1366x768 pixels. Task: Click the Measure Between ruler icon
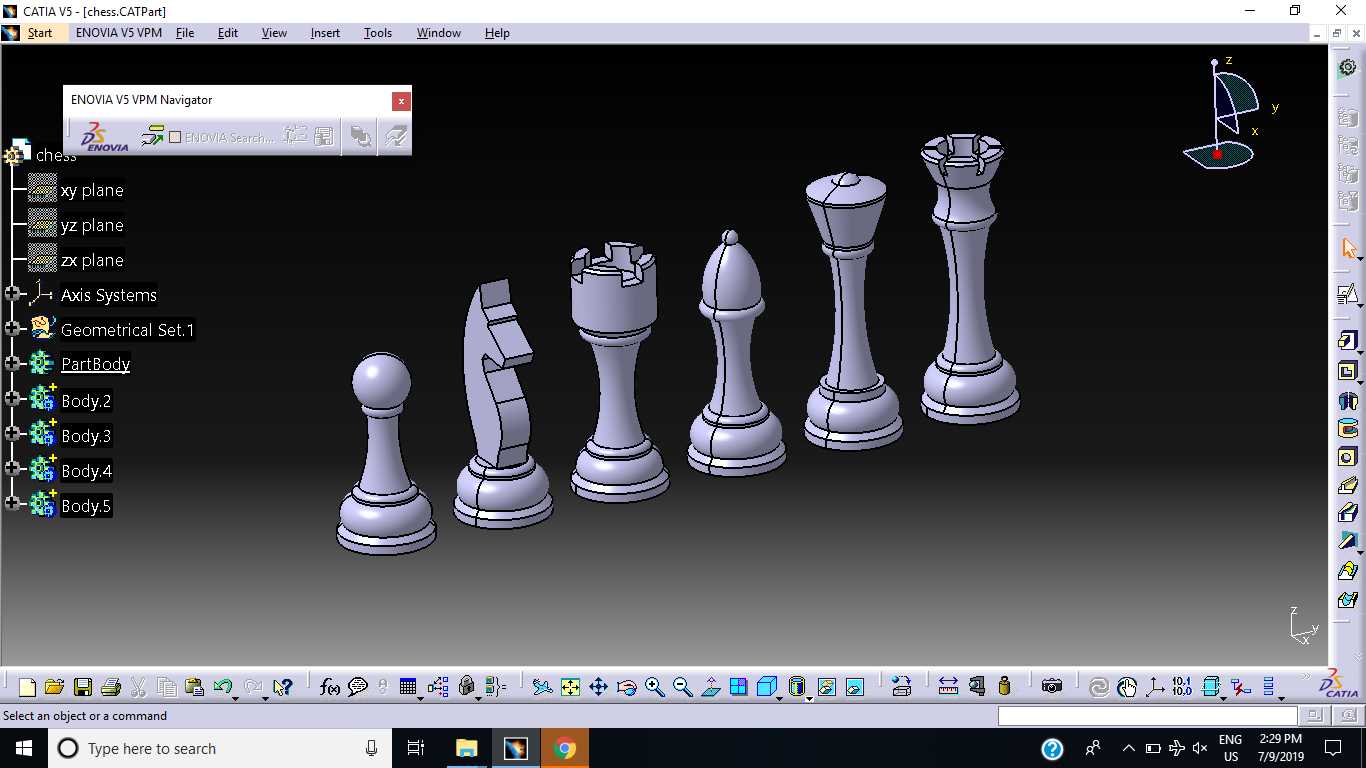948,687
